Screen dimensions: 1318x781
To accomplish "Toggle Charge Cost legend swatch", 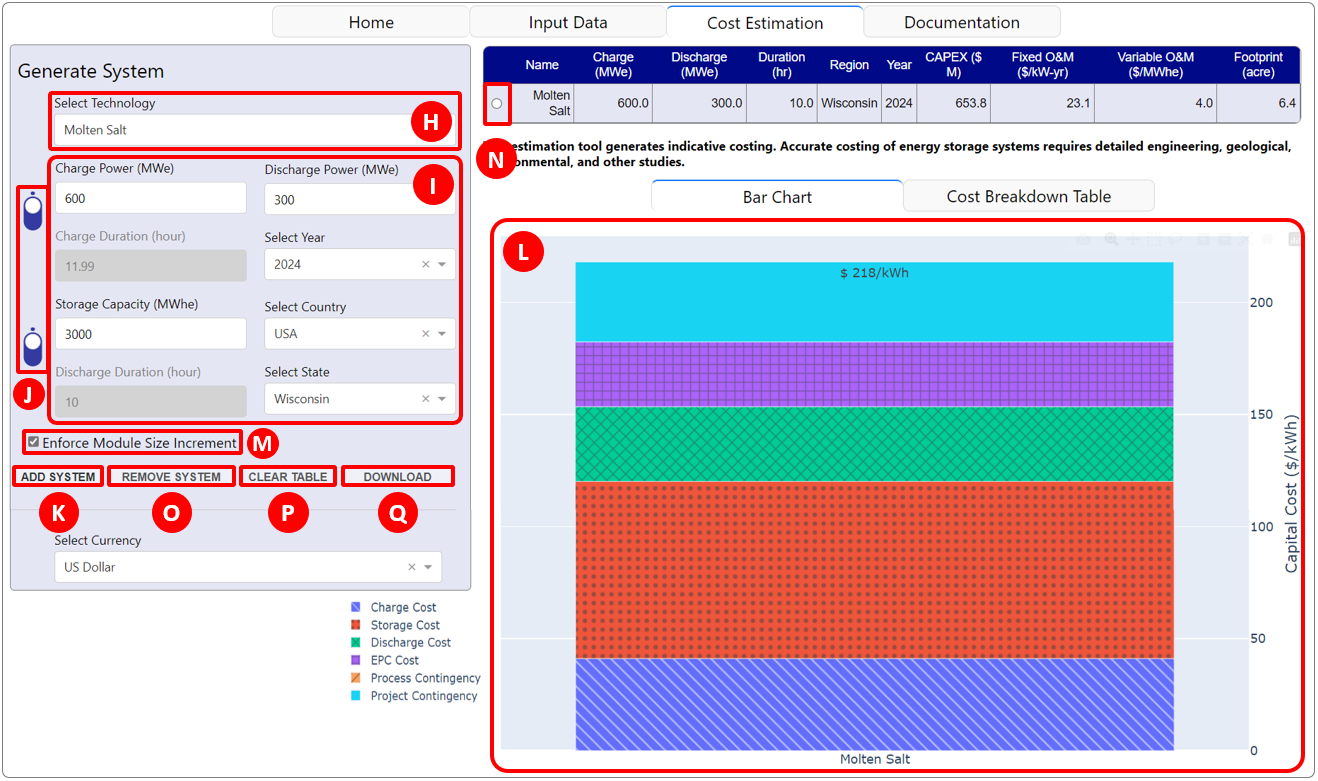I will (x=356, y=607).
